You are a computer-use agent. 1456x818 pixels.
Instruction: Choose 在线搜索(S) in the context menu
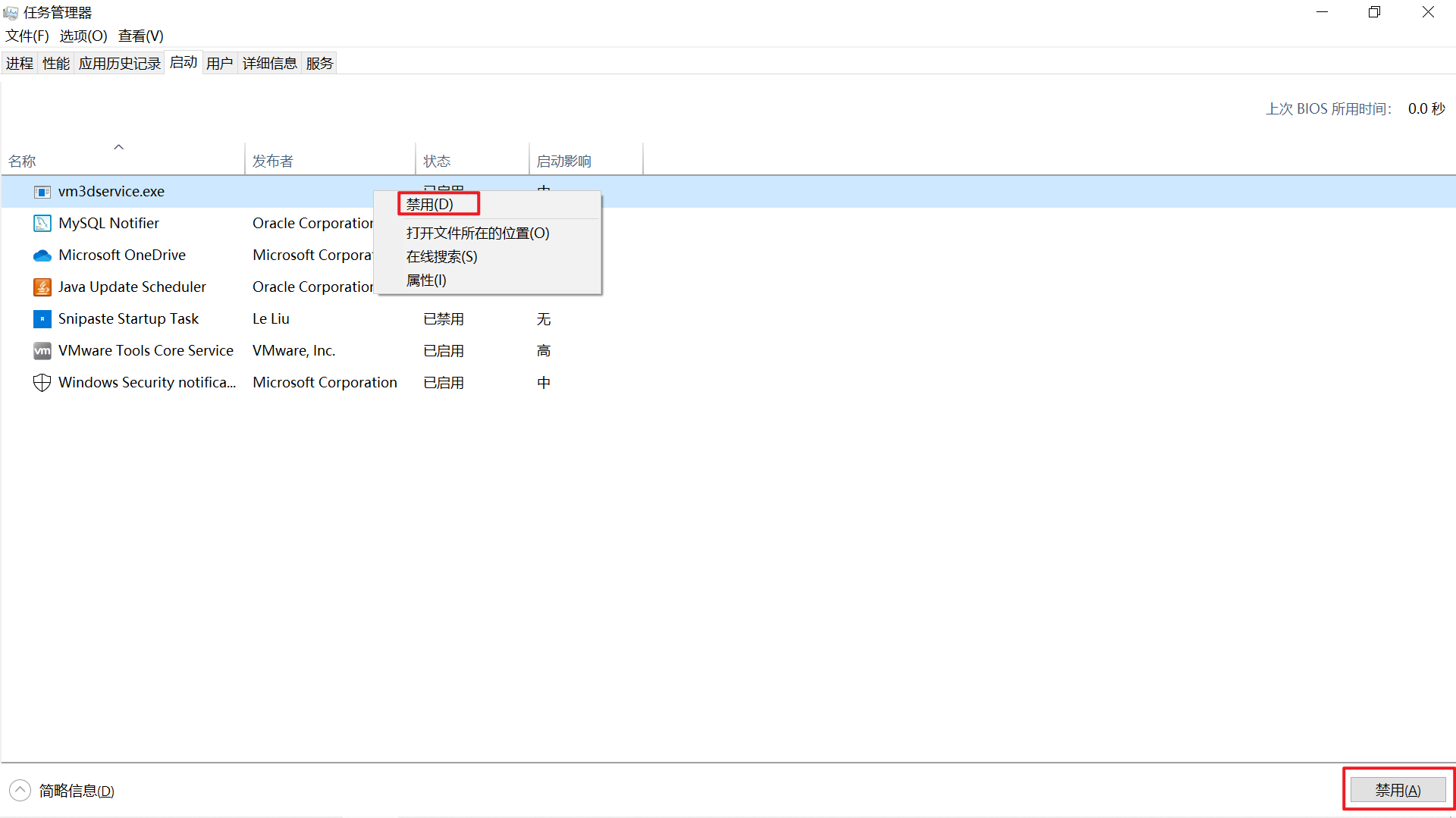488,257
